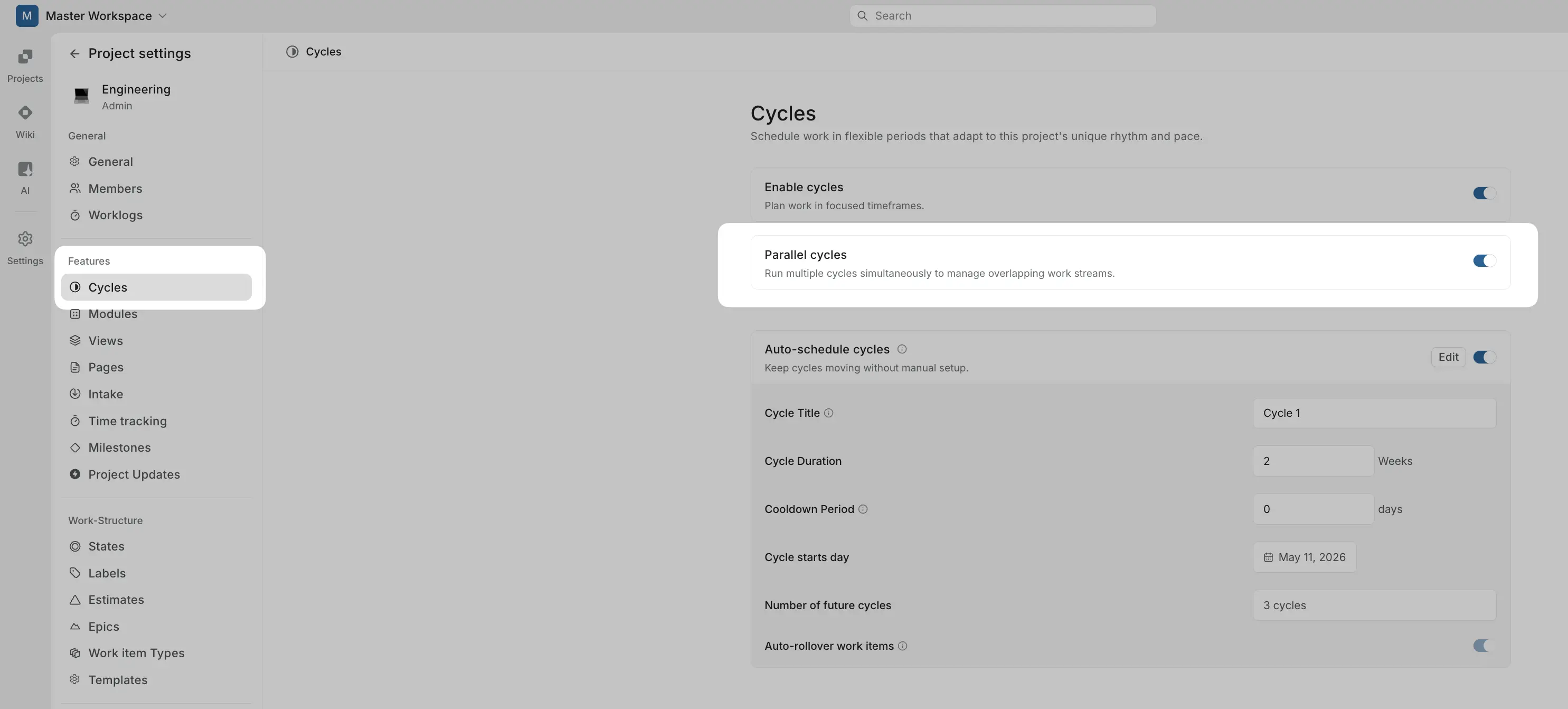Click the Cycle Duration input field

tap(1312, 461)
